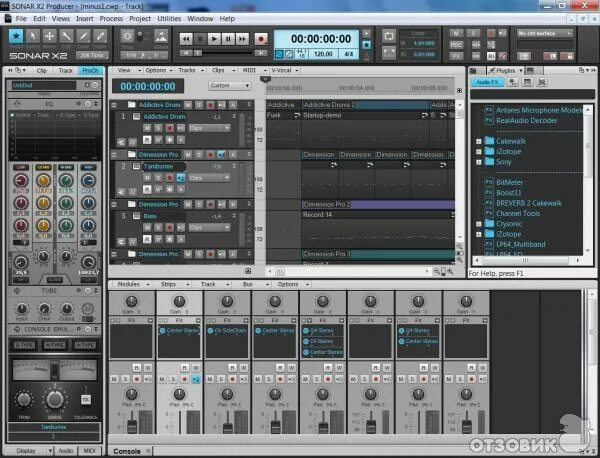Select the Erase tool
The height and width of the screenshot is (458, 600).
tap(100, 36)
